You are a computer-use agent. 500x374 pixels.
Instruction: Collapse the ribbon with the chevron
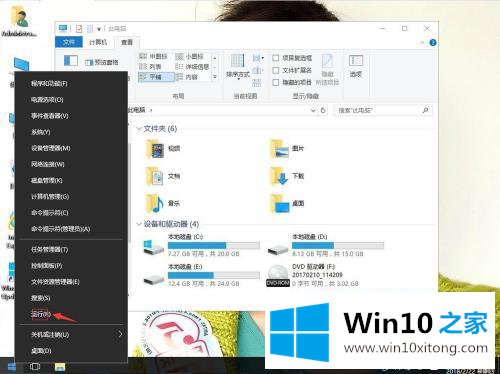point(422,43)
